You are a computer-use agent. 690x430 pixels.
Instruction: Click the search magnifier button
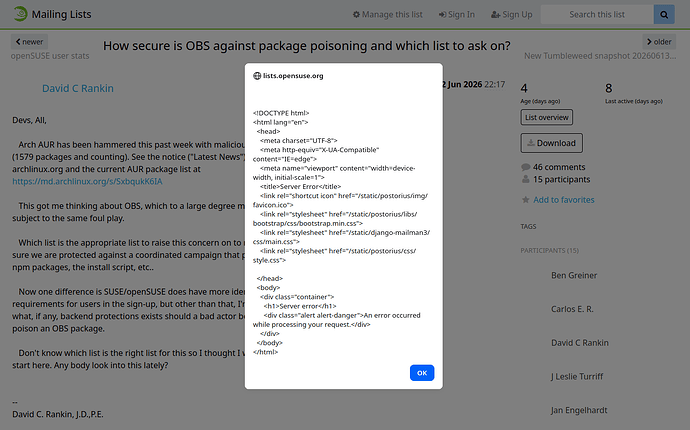pos(664,15)
